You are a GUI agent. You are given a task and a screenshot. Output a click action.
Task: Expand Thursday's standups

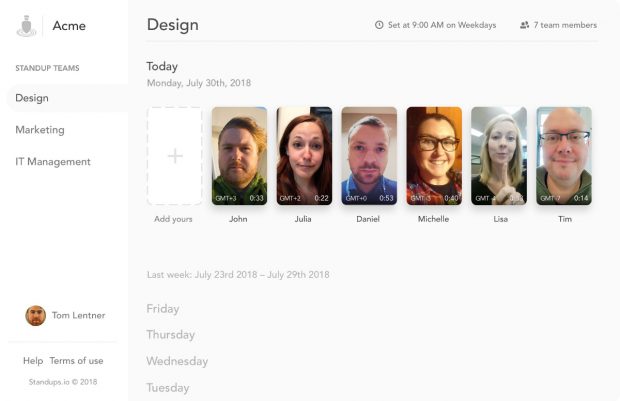(171, 335)
